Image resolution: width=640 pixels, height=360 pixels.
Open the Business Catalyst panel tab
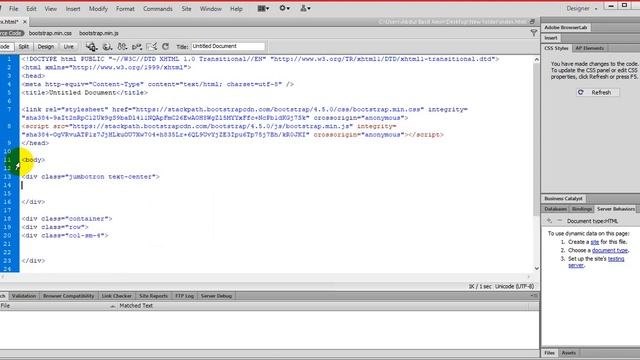point(563,198)
